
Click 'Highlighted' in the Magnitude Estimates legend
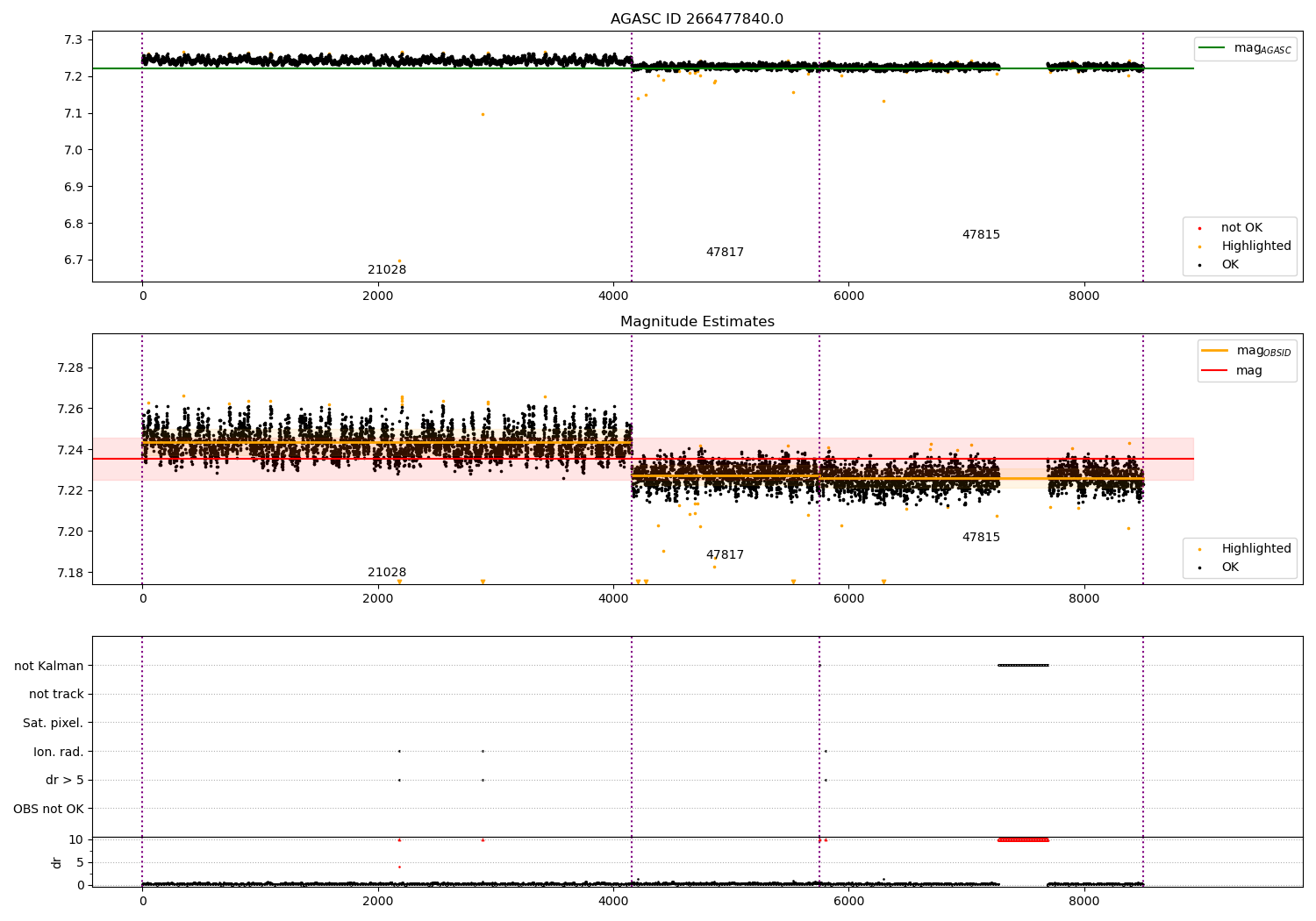[1256, 549]
